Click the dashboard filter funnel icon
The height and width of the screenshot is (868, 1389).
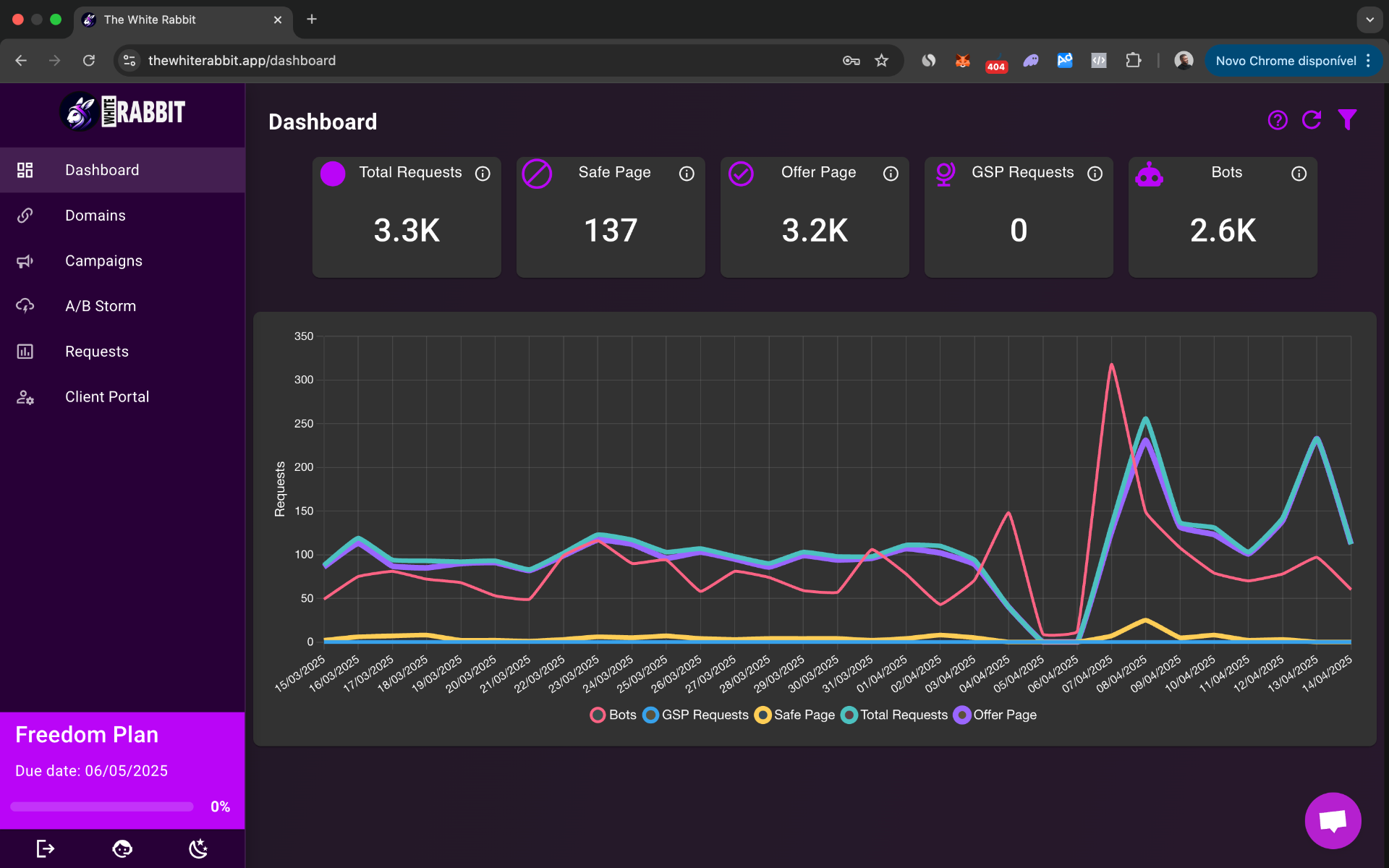[1347, 120]
